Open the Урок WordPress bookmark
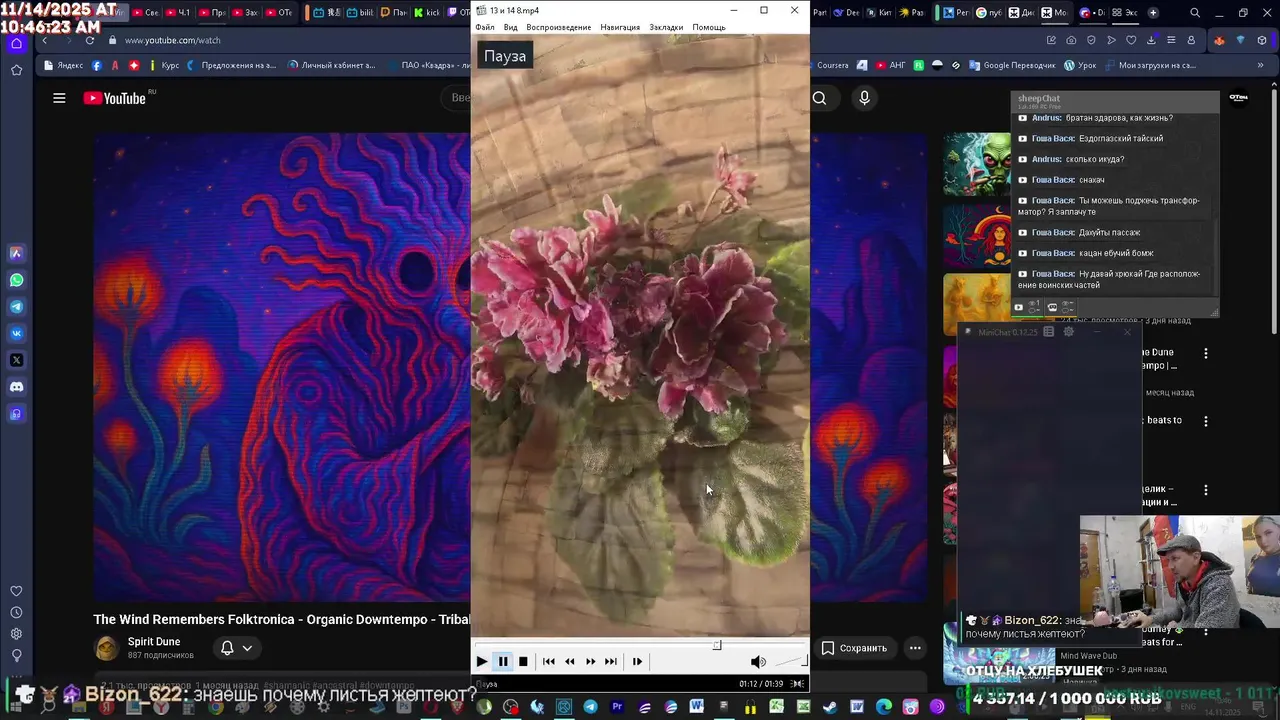 1080,65
